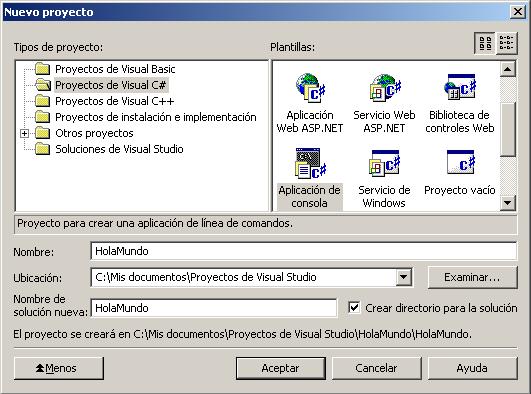Click 'Servicio de Windows' label text
This screenshot has height=394, width=531.
pos(384,196)
